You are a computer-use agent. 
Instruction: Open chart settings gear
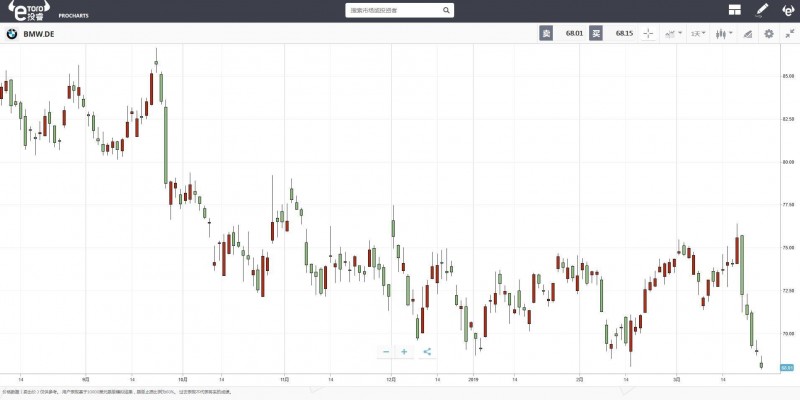[769, 34]
